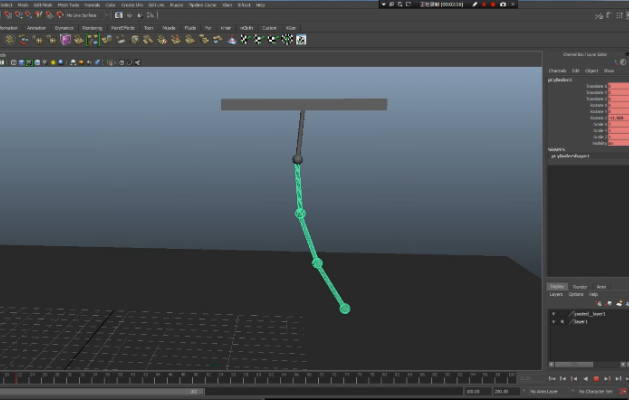
Task: Click the make live magnet beside No Live Surface
Action: tap(59, 15)
